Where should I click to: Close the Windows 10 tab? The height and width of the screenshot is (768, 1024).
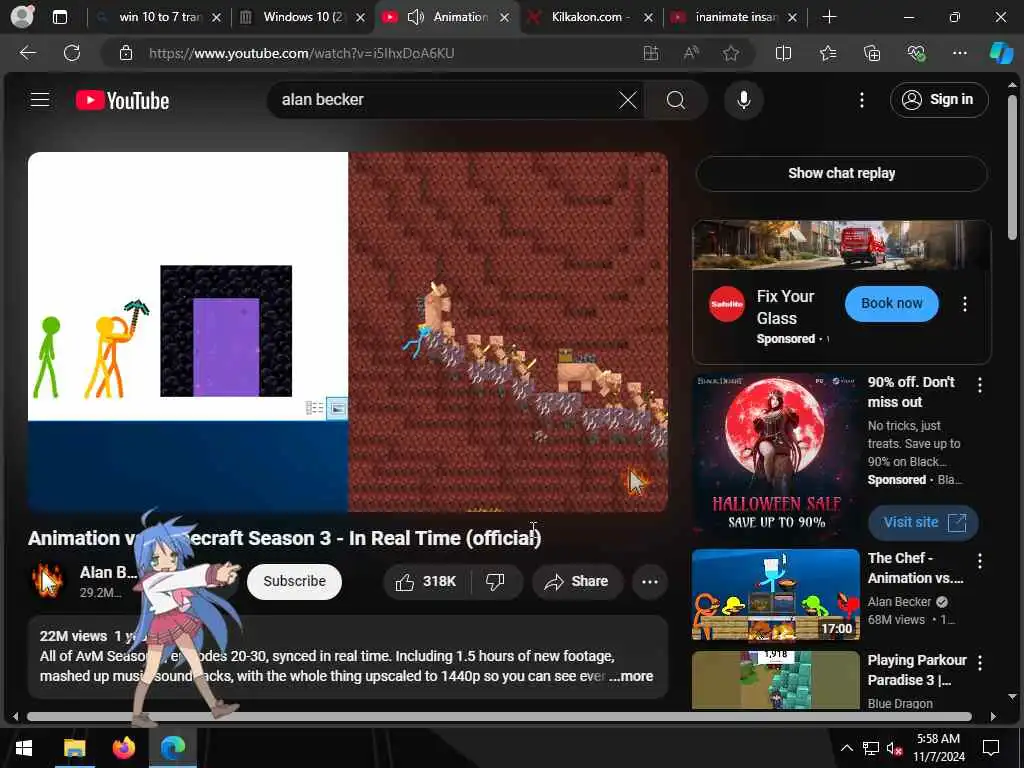click(x=360, y=18)
